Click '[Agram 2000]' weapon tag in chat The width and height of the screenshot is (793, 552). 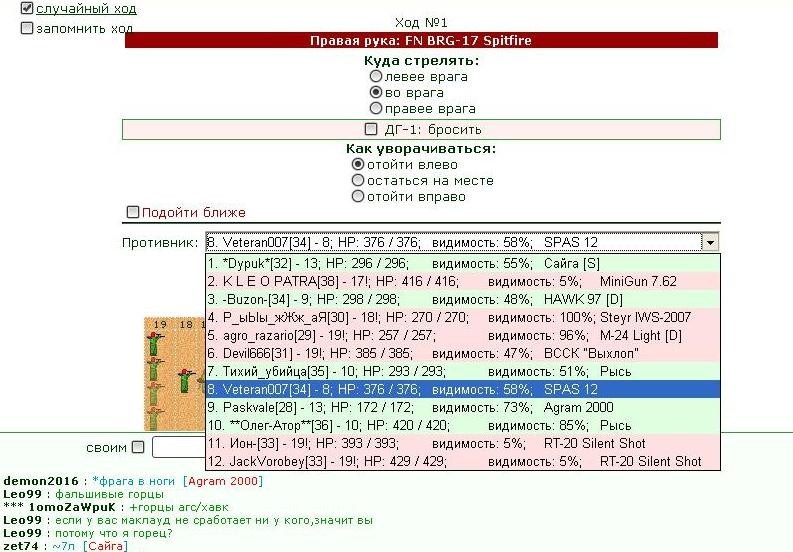(x=223, y=481)
